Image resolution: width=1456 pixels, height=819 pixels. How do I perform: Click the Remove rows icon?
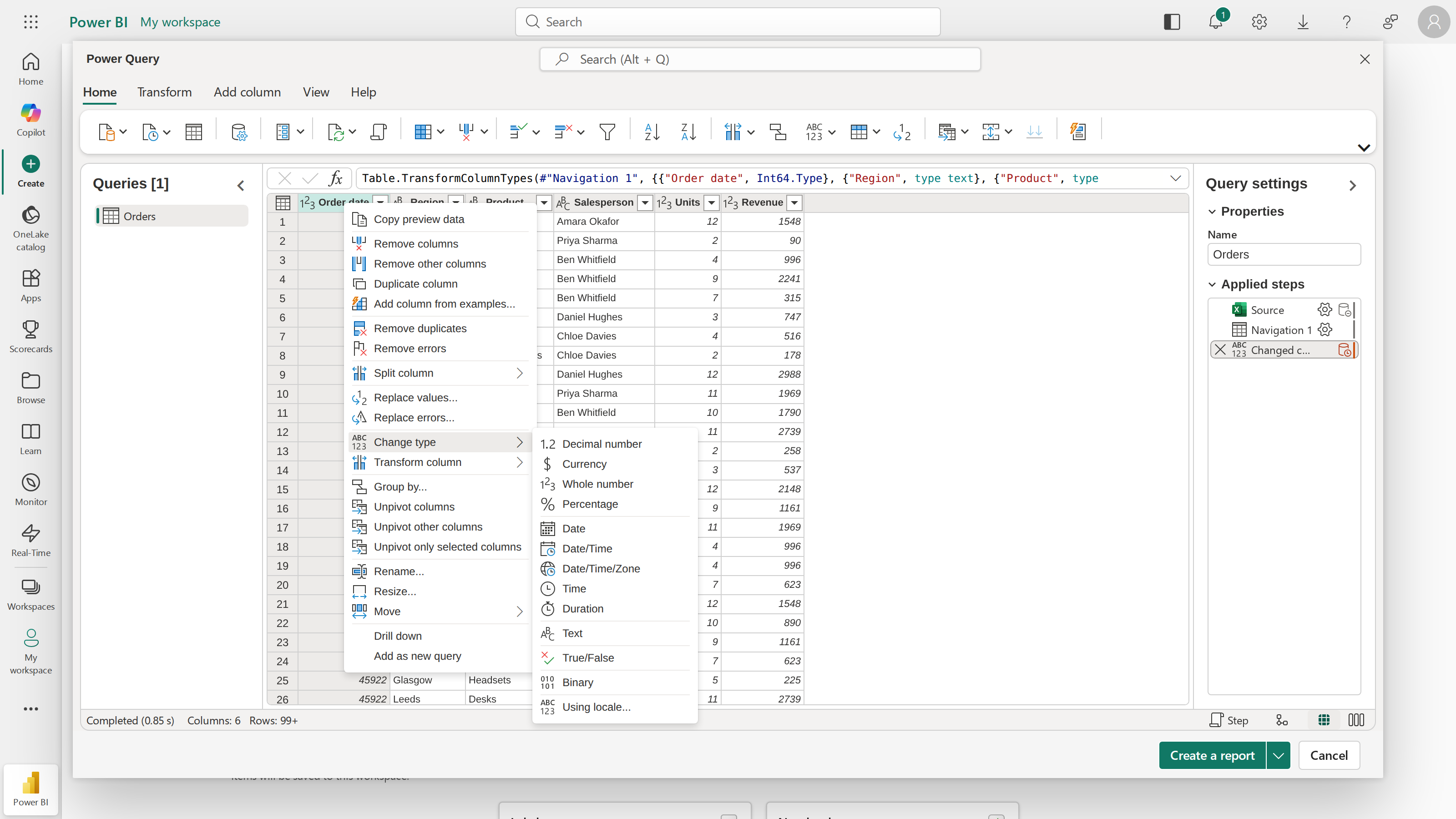[564, 131]
